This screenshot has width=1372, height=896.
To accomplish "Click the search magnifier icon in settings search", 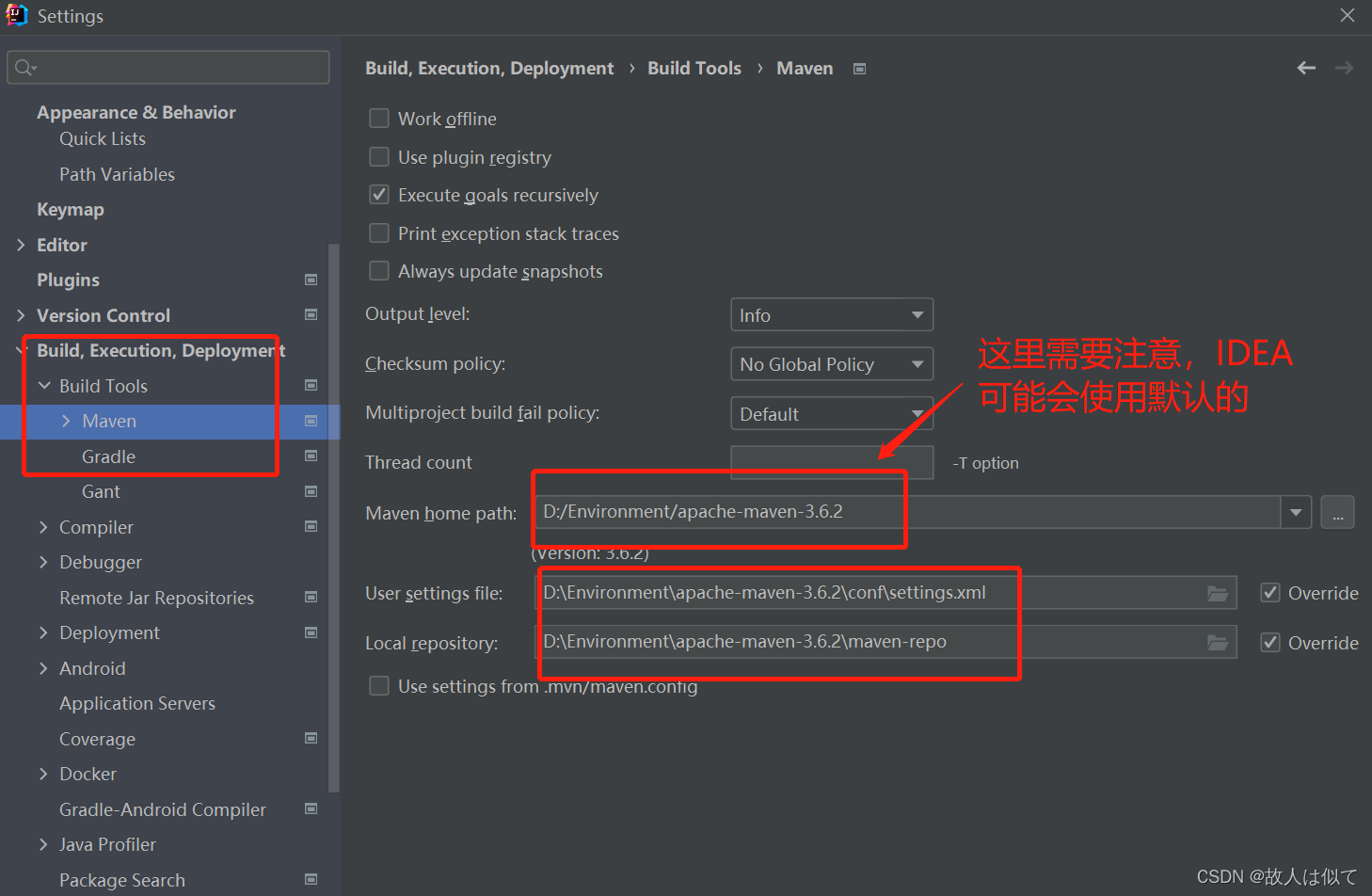I will (24, 68).
